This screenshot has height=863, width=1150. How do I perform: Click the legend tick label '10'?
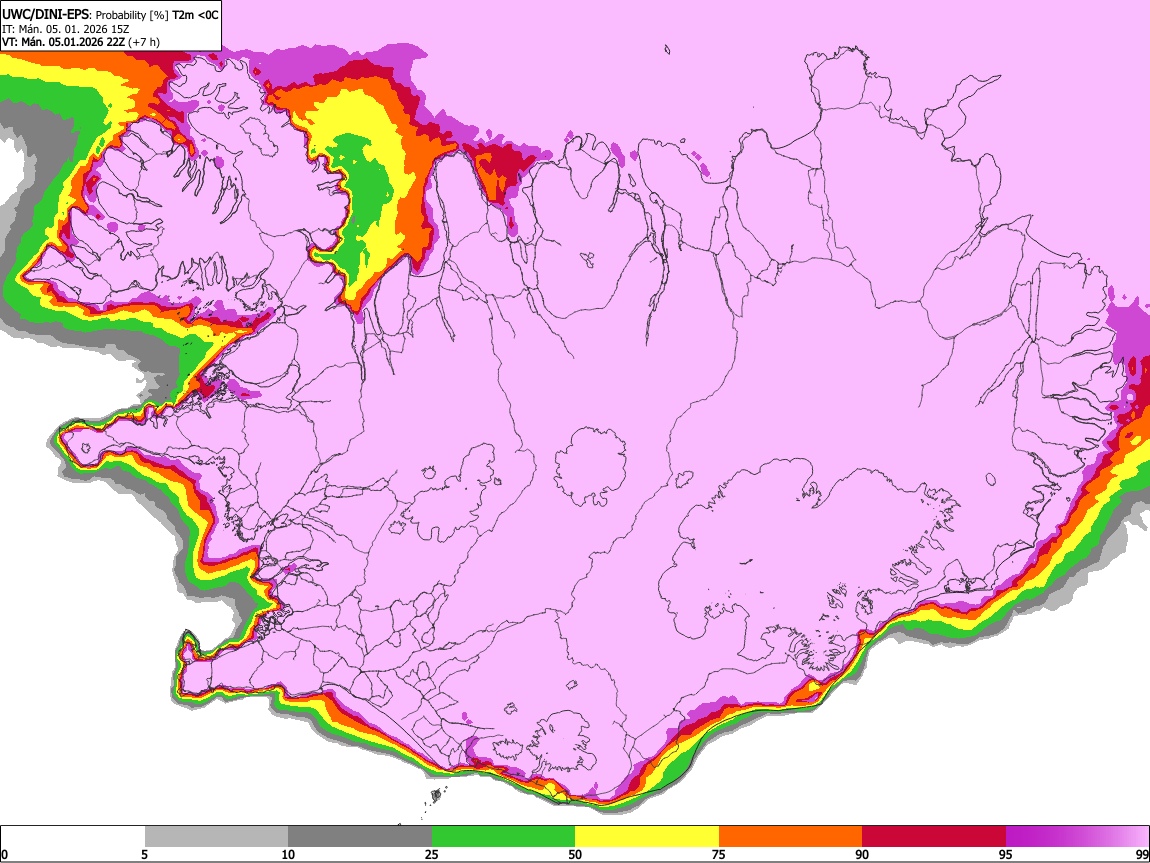[x=288, y=855]
